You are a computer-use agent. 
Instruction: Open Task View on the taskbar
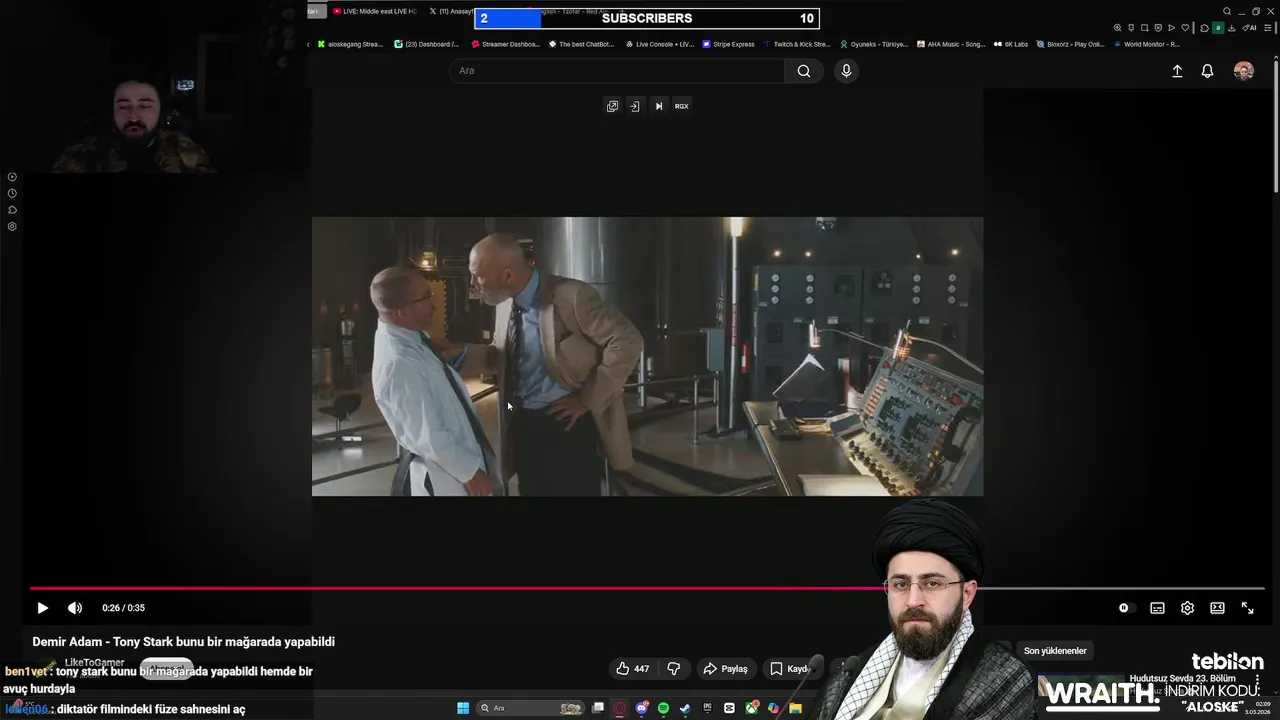coord(598,708)
